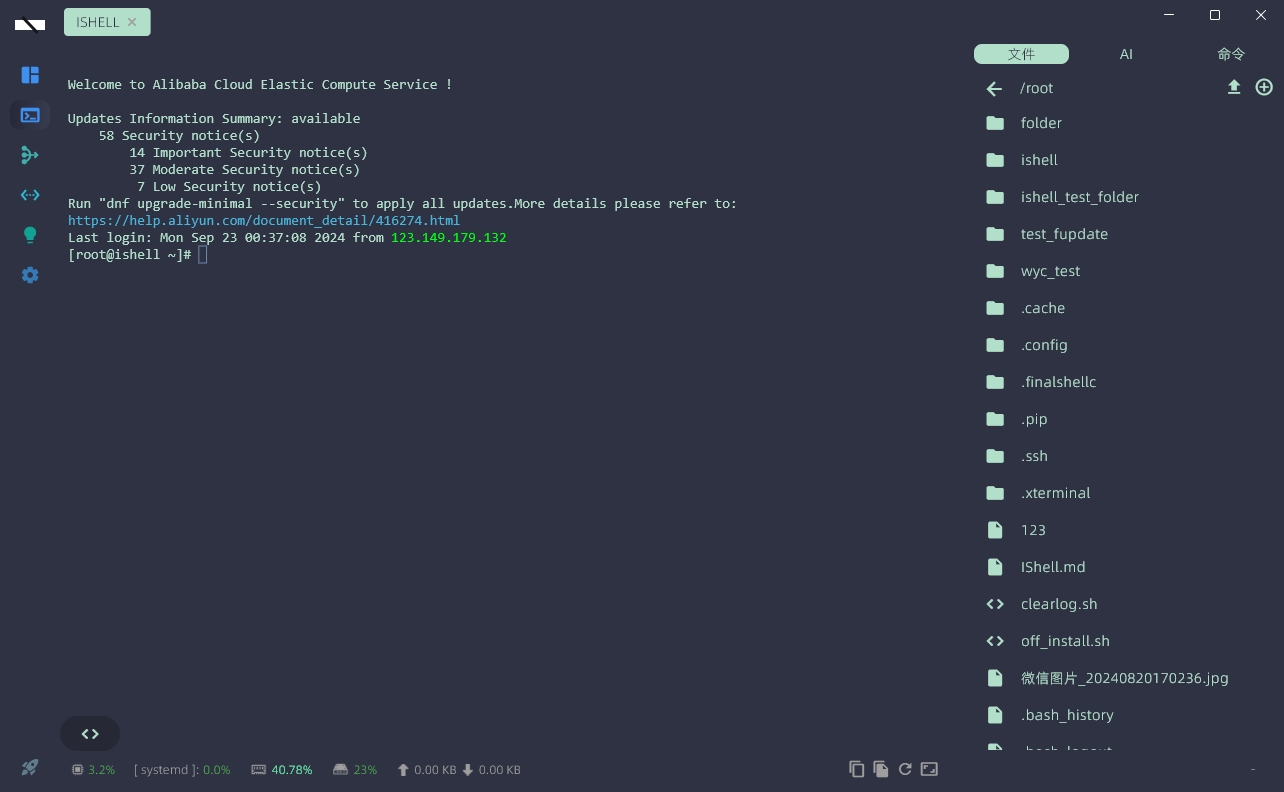The height and width of the screenshot is (792, 1284).
Task: Open the aliyun document_detail link
Action: click(263, 220)
